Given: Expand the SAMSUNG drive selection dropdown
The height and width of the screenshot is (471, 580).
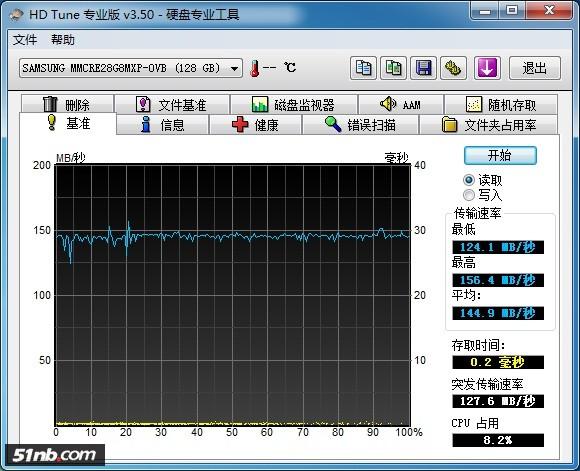Looking at the screenshot, I should [x=234, y=68].
